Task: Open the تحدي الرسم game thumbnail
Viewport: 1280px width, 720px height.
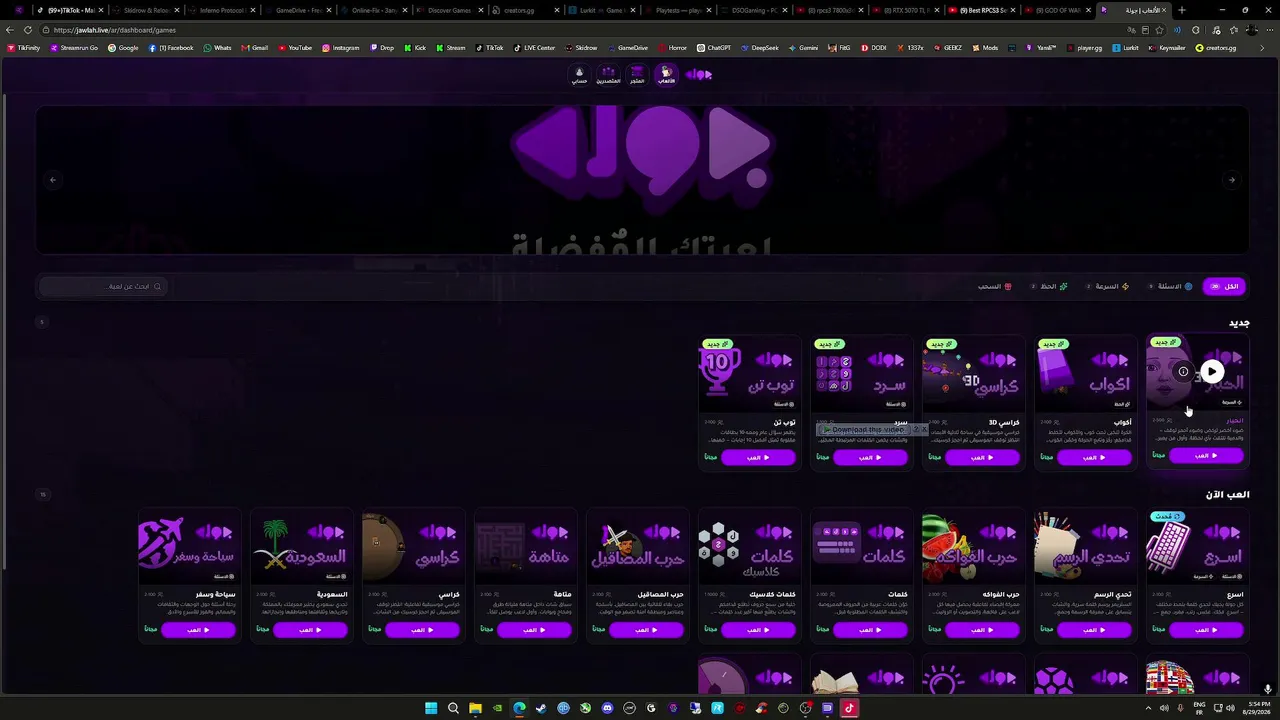Action: tap(1085, 546)
